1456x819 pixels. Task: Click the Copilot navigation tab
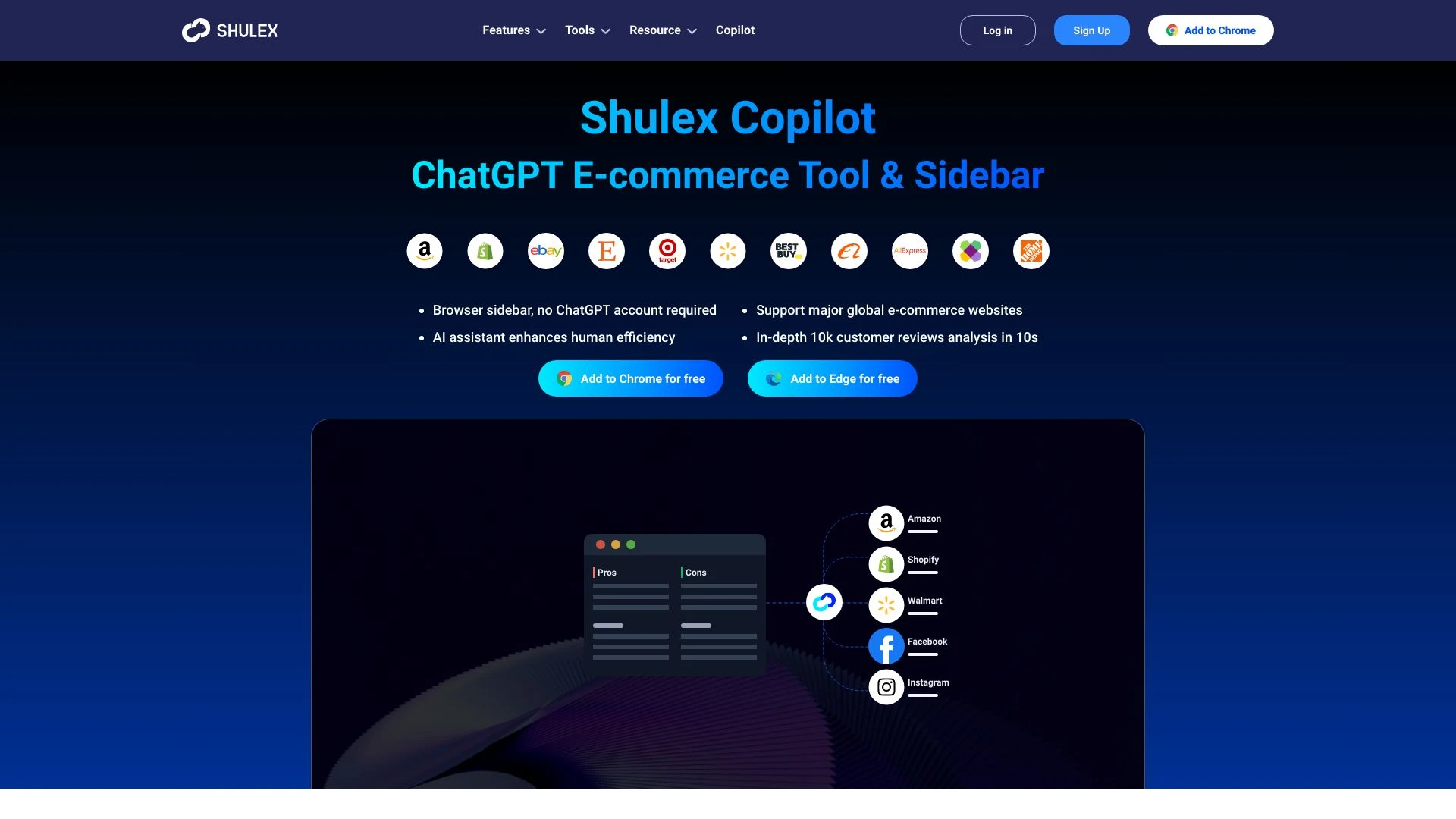[x=735, y=30]
